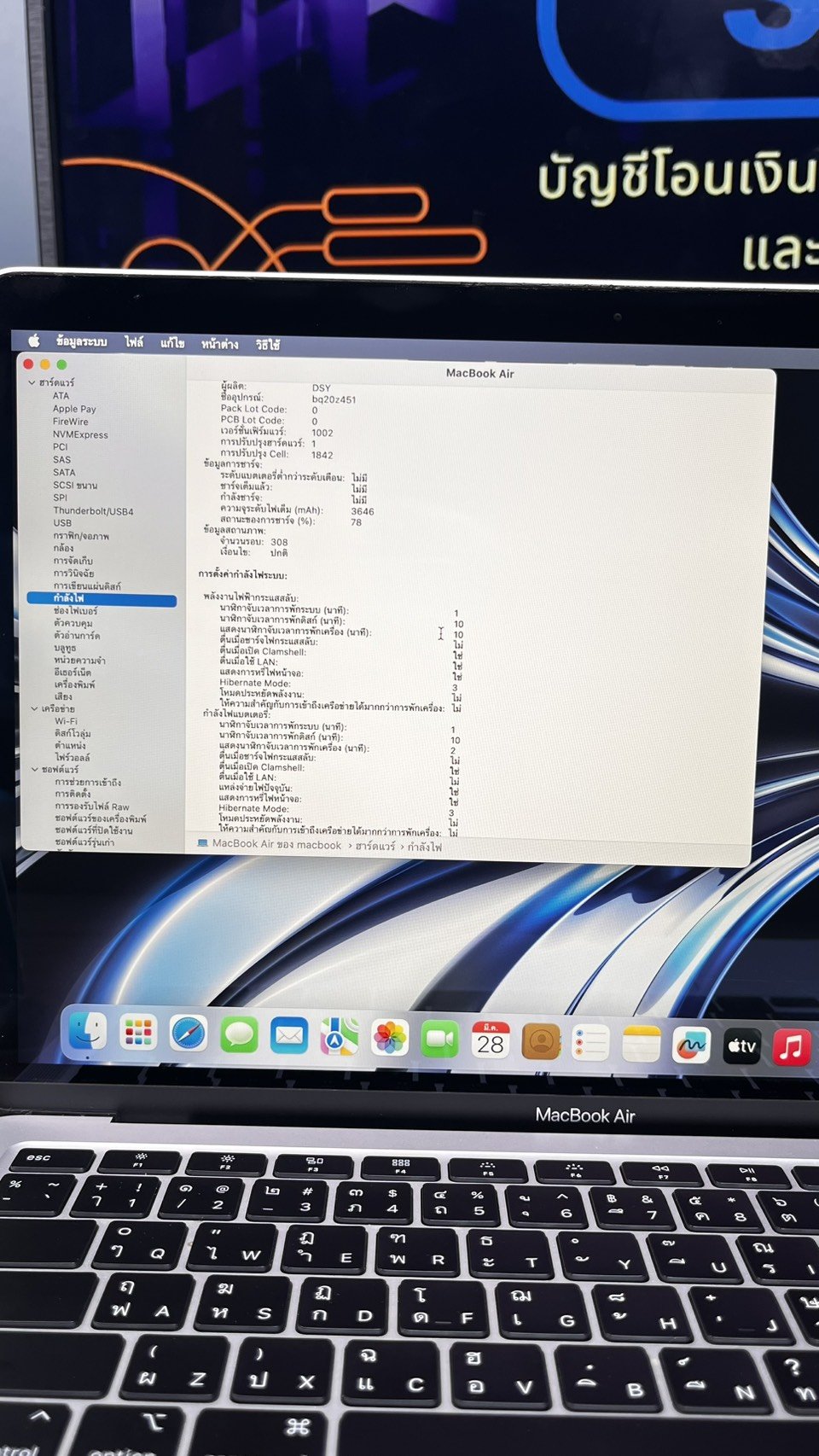Select Wi-Fi under the network section
The height and width of the screenshot is (1456, 819).
click(66, 721)
